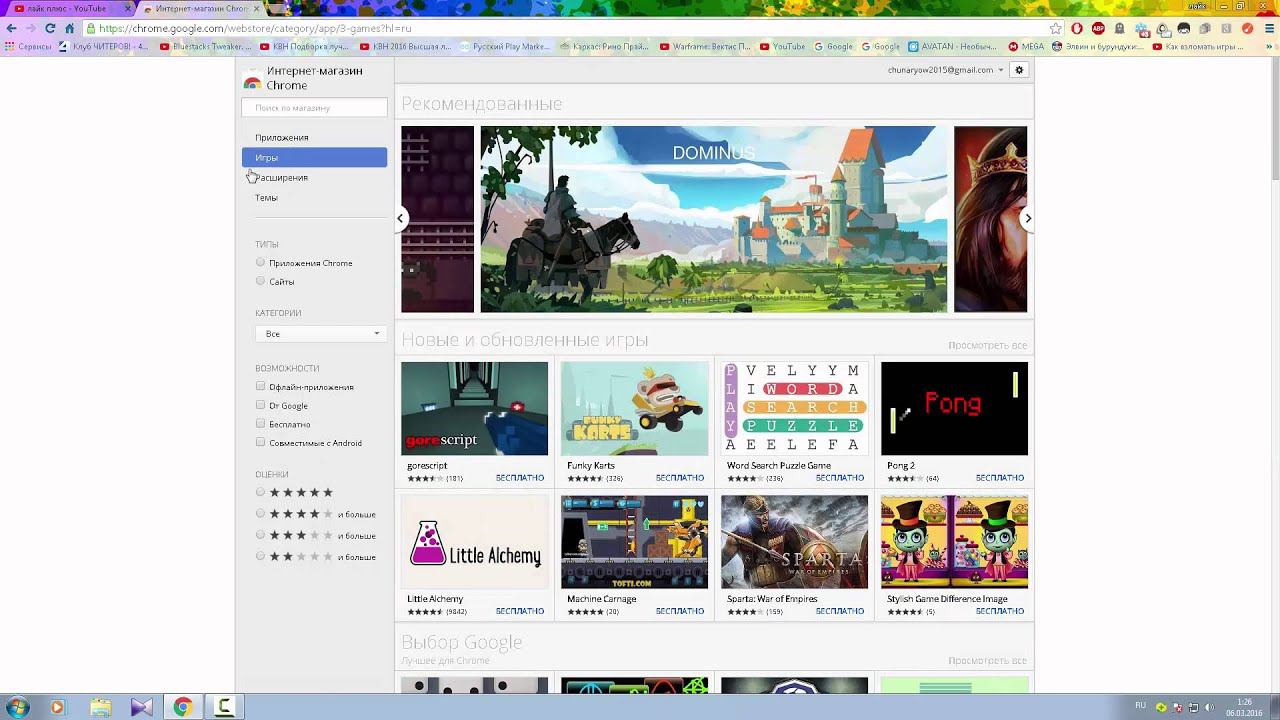Click the RU language indicator in tray
Screen dimensions: 1280x720
pyautogui.click(x=1140, y=705)
